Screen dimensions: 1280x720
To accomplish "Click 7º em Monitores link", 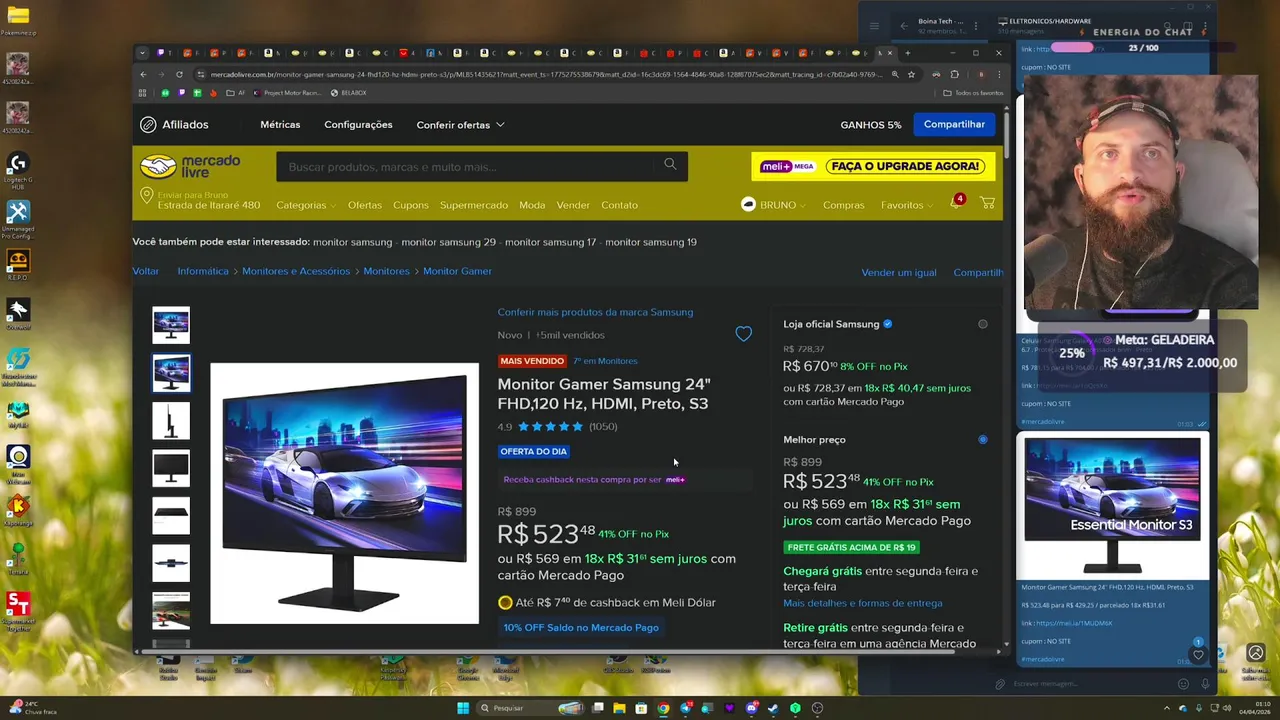I will (x=605, y=361).
